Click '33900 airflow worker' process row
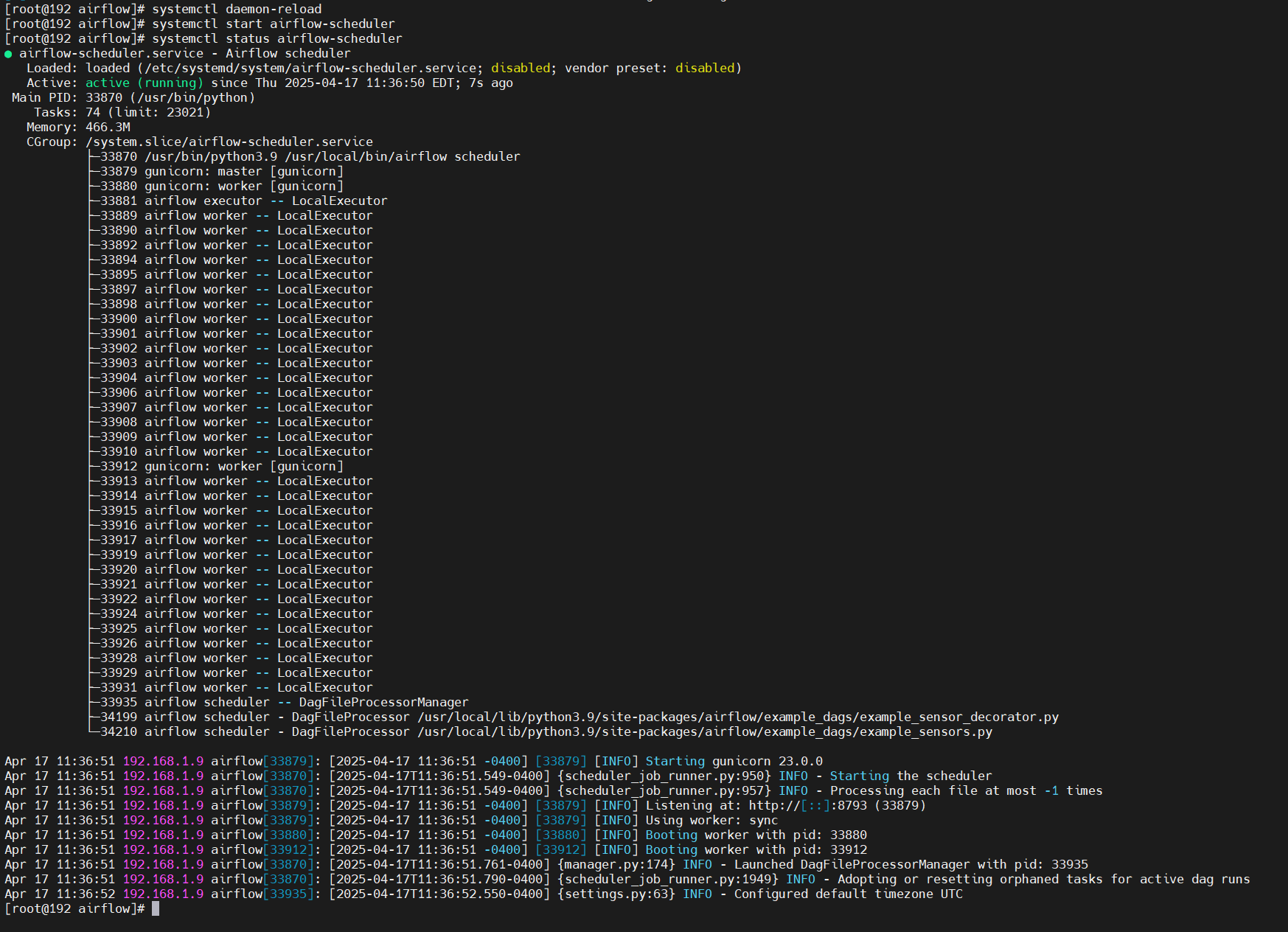1288x932 pixels. [237, 319]
